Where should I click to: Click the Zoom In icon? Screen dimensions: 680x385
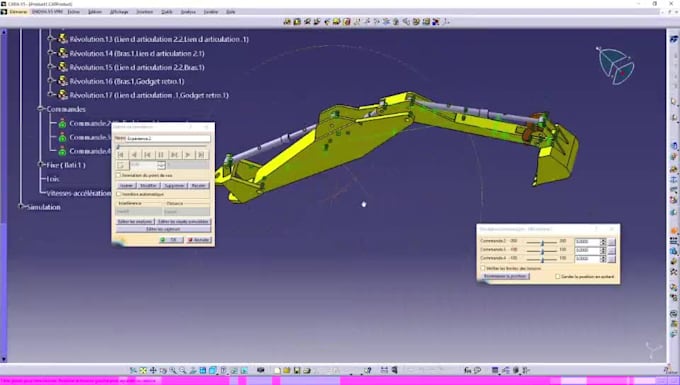point(173,370)
